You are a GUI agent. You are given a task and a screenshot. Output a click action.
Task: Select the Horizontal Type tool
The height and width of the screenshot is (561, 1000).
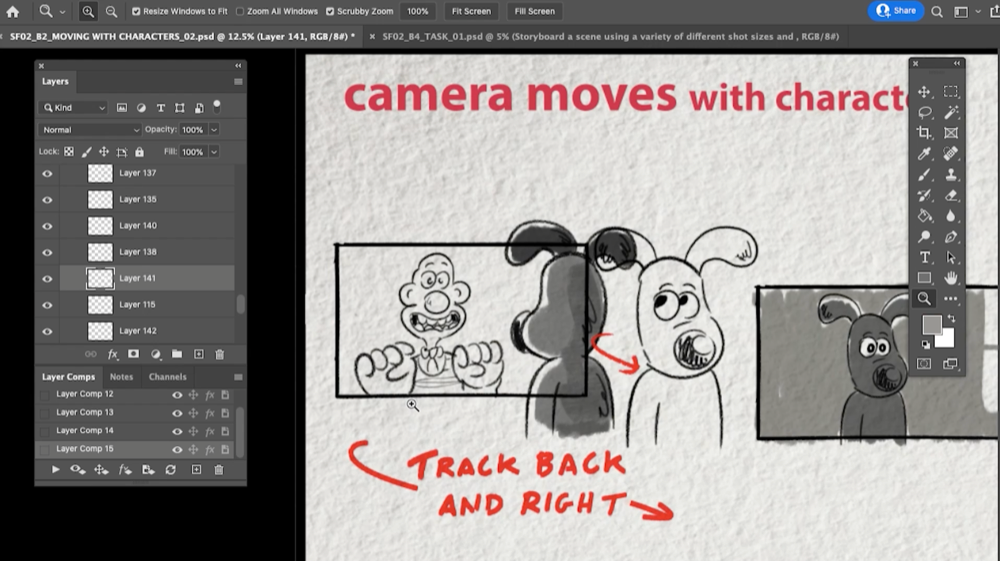[925, 257]
